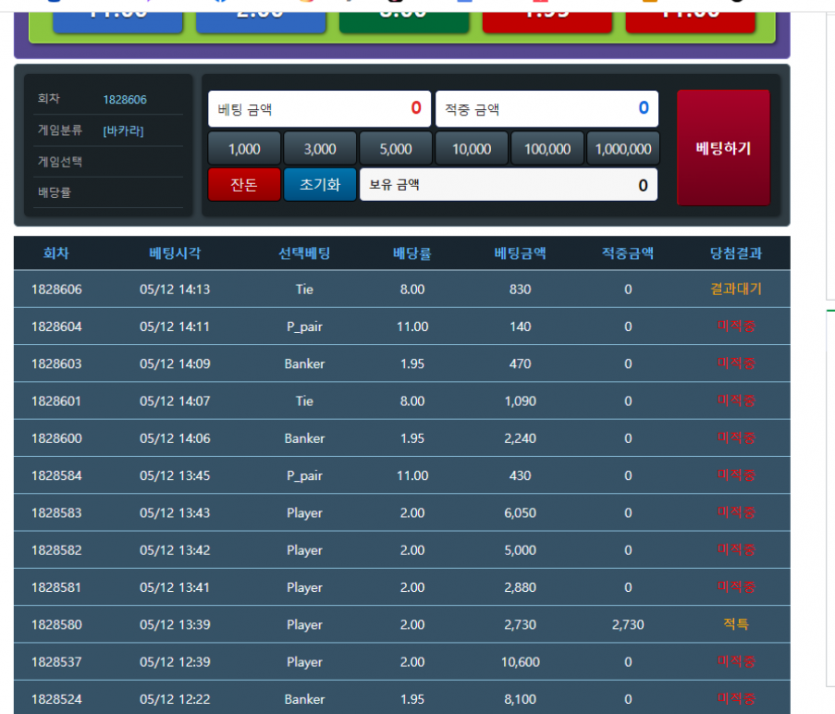
Task: Click the 당첨결과 column header
Action: (x=736, y=253)
